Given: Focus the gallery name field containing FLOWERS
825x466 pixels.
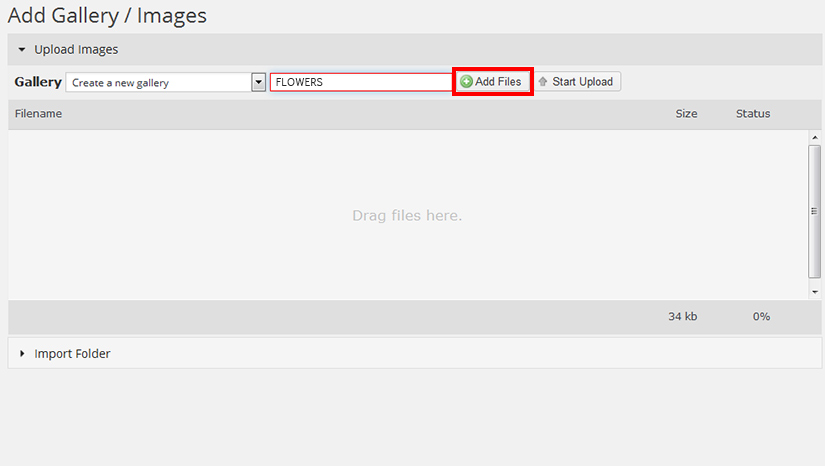Looking at the screenshot, I should (360, 82).
